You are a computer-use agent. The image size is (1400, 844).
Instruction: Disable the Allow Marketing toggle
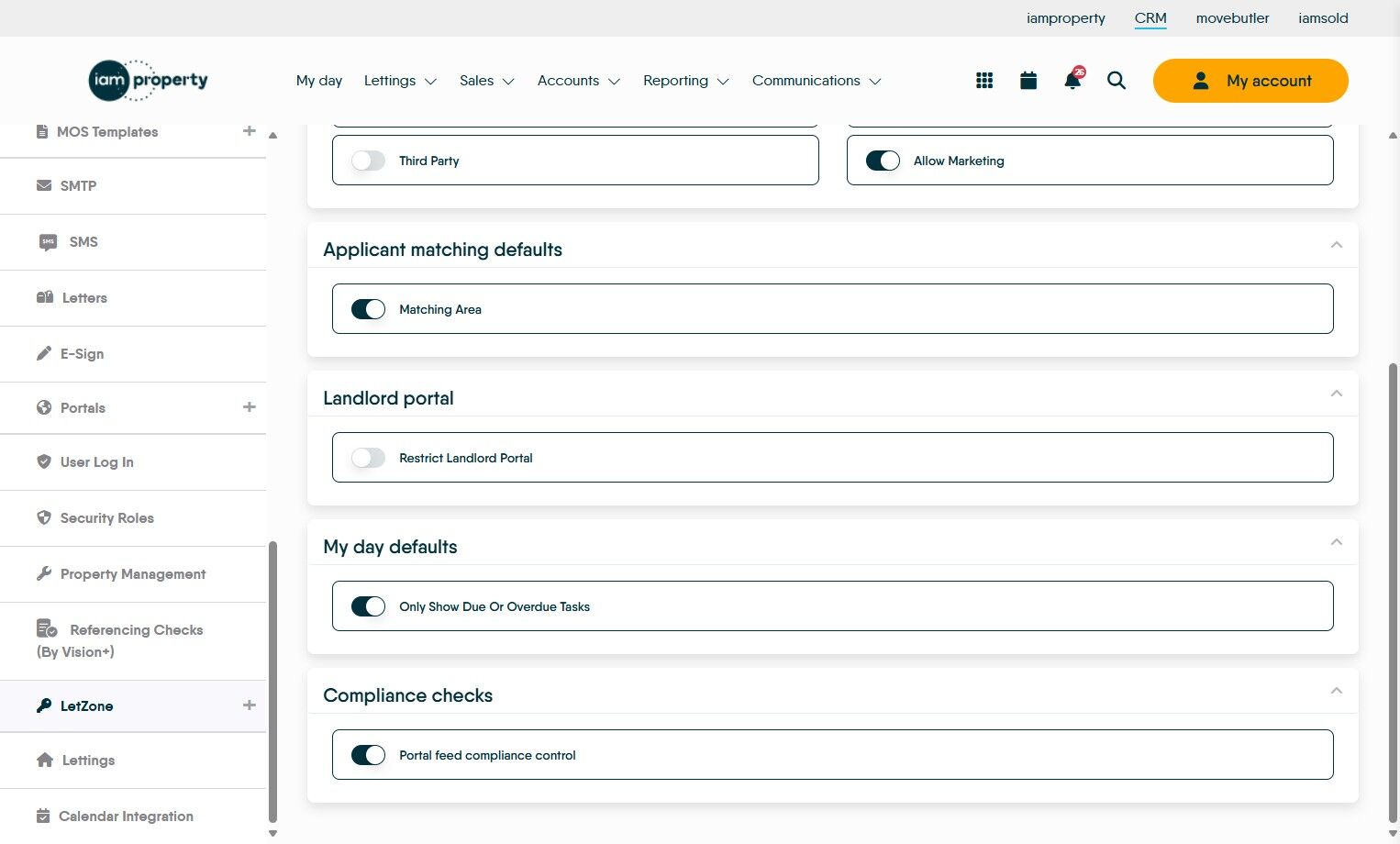883,161
